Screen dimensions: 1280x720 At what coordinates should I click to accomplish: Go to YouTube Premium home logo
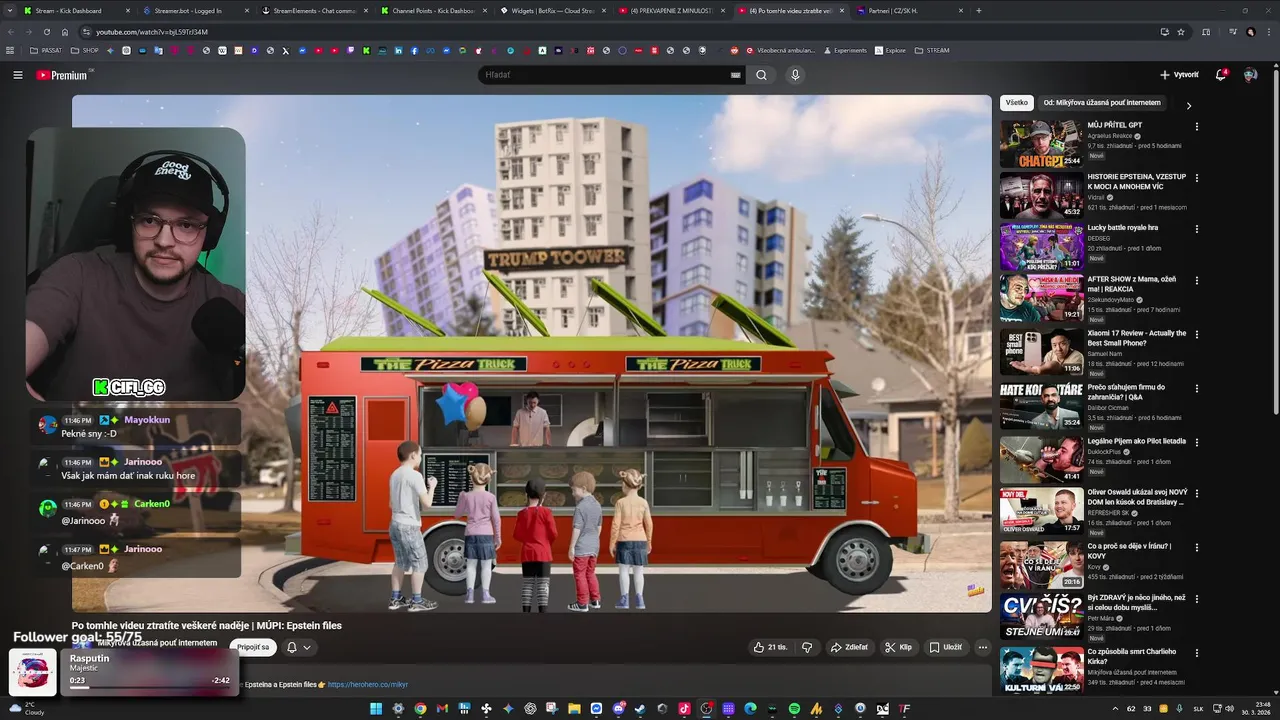click(64, 75)
